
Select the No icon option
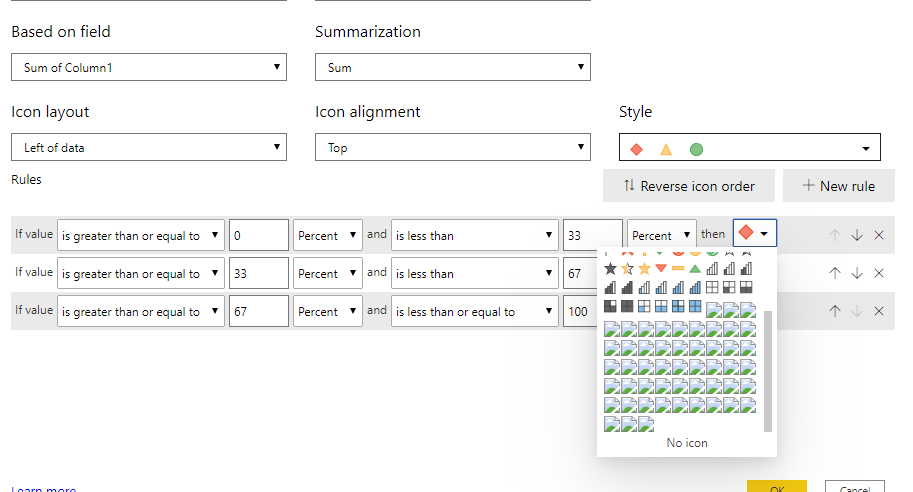click(x=687, y=443)
